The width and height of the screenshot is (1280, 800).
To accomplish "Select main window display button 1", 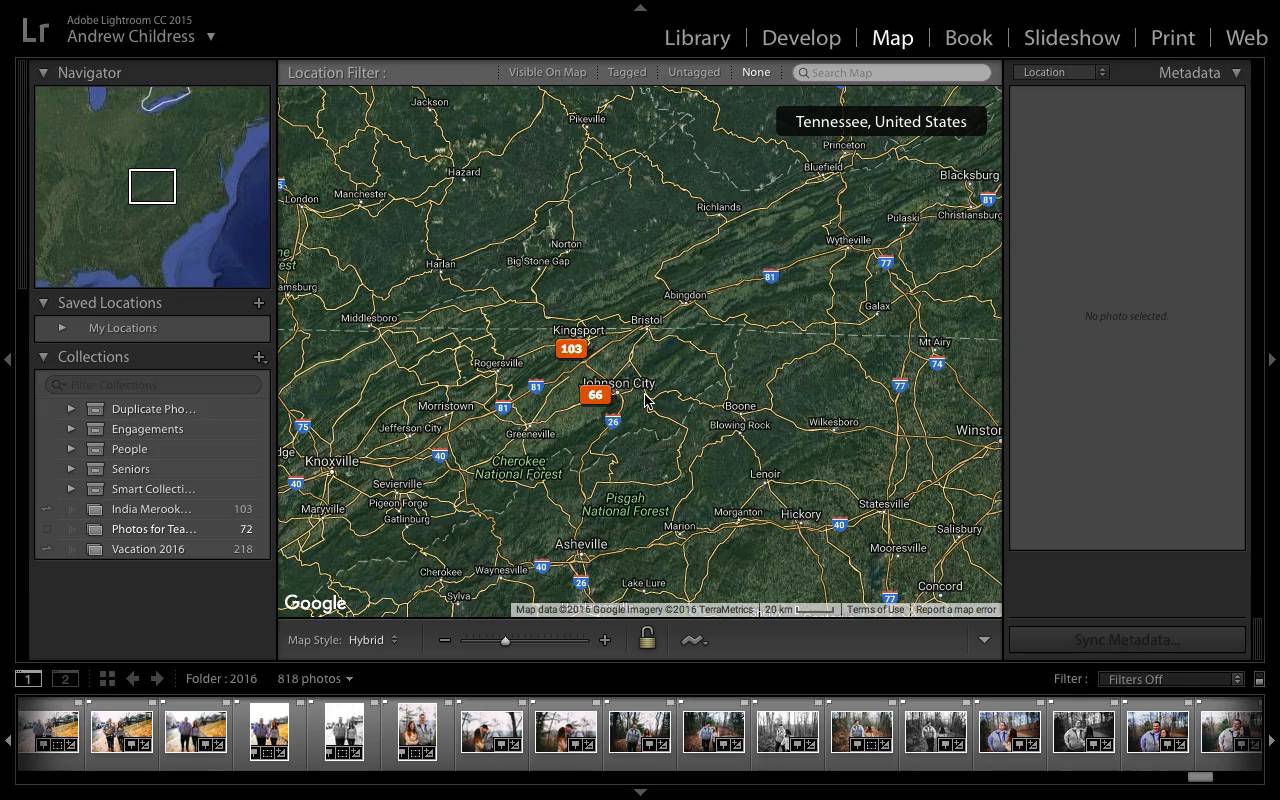I will tap(28, 679).
